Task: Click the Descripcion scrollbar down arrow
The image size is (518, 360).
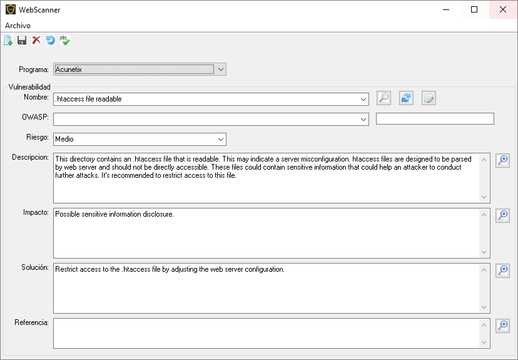Action: (x=484, y=197)
